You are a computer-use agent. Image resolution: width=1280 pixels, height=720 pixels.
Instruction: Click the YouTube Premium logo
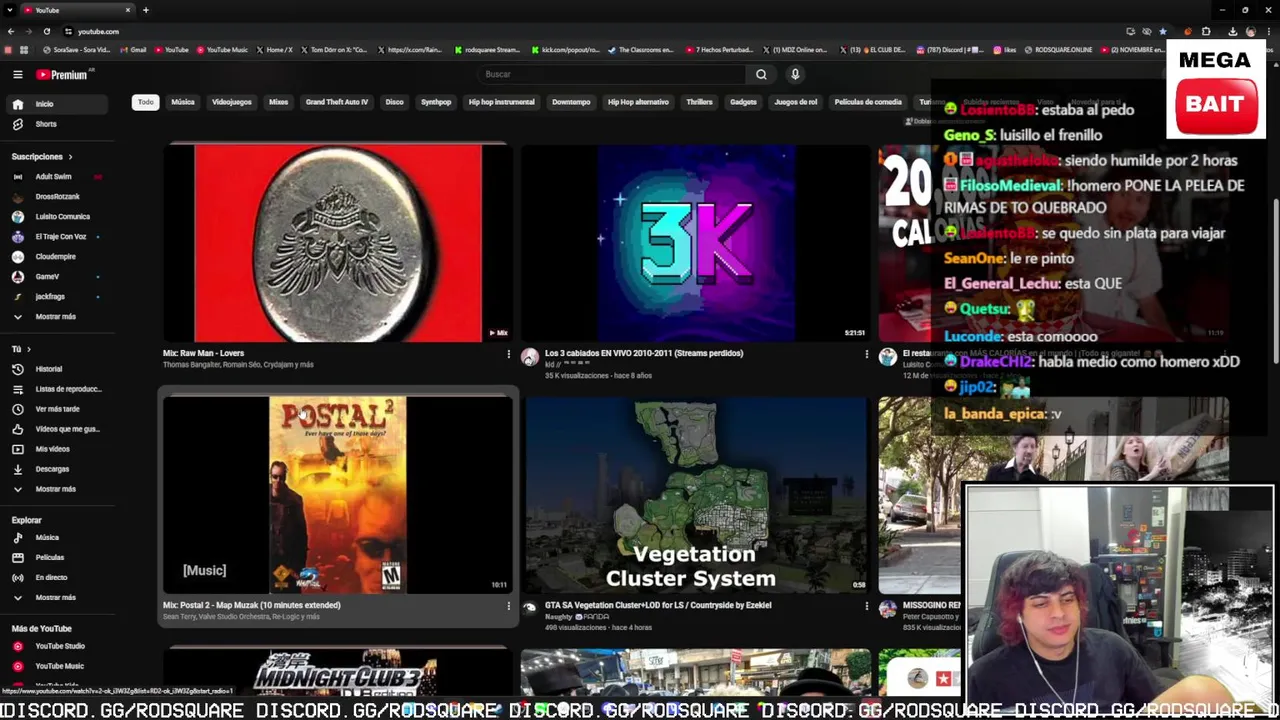coord(64,75)
